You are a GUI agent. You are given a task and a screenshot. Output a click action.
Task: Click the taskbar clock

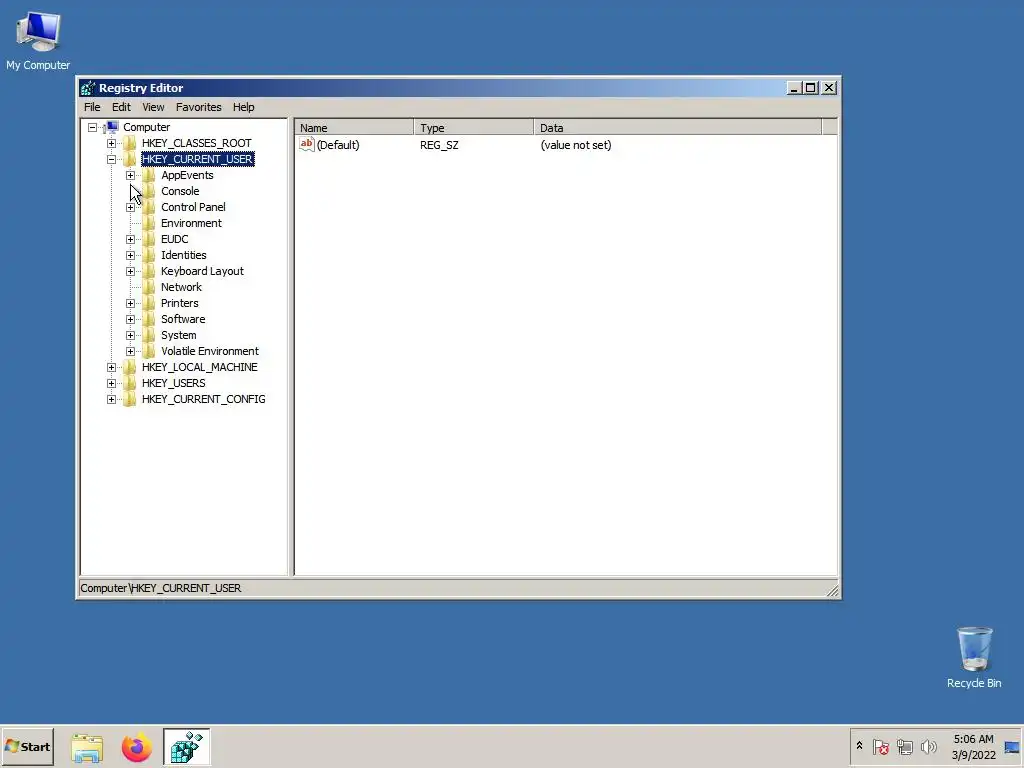(x=973, y=746)
